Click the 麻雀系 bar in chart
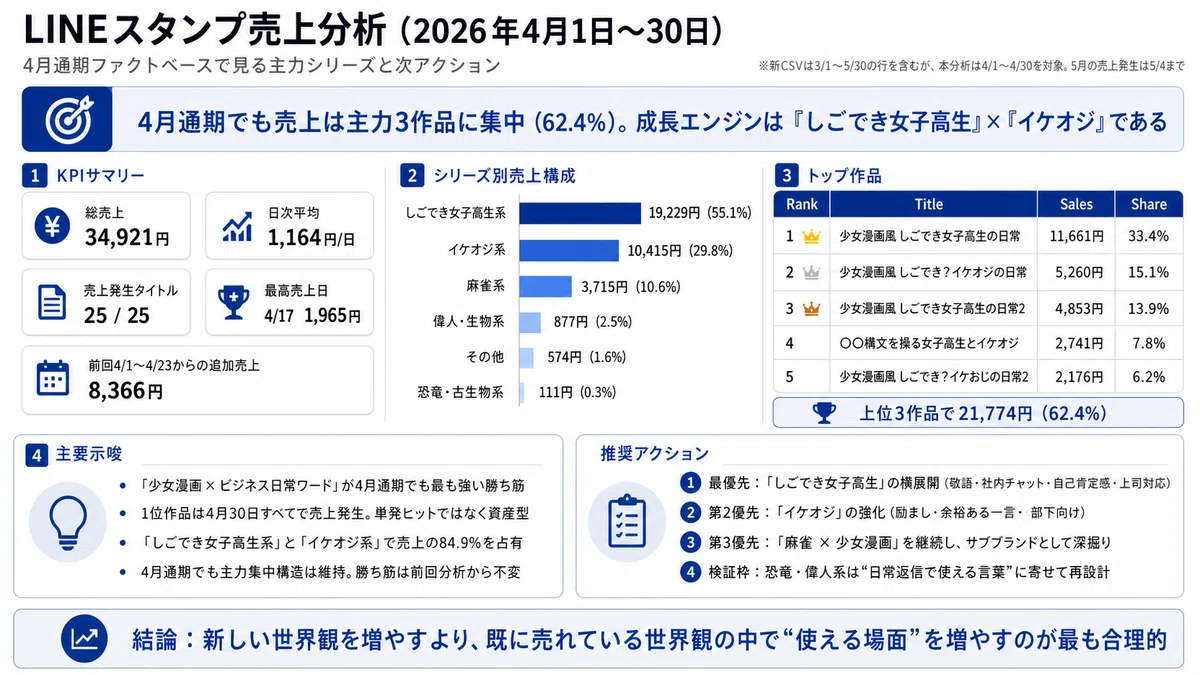Viewport: 1200px width, 675px height. tap(545, 286)
